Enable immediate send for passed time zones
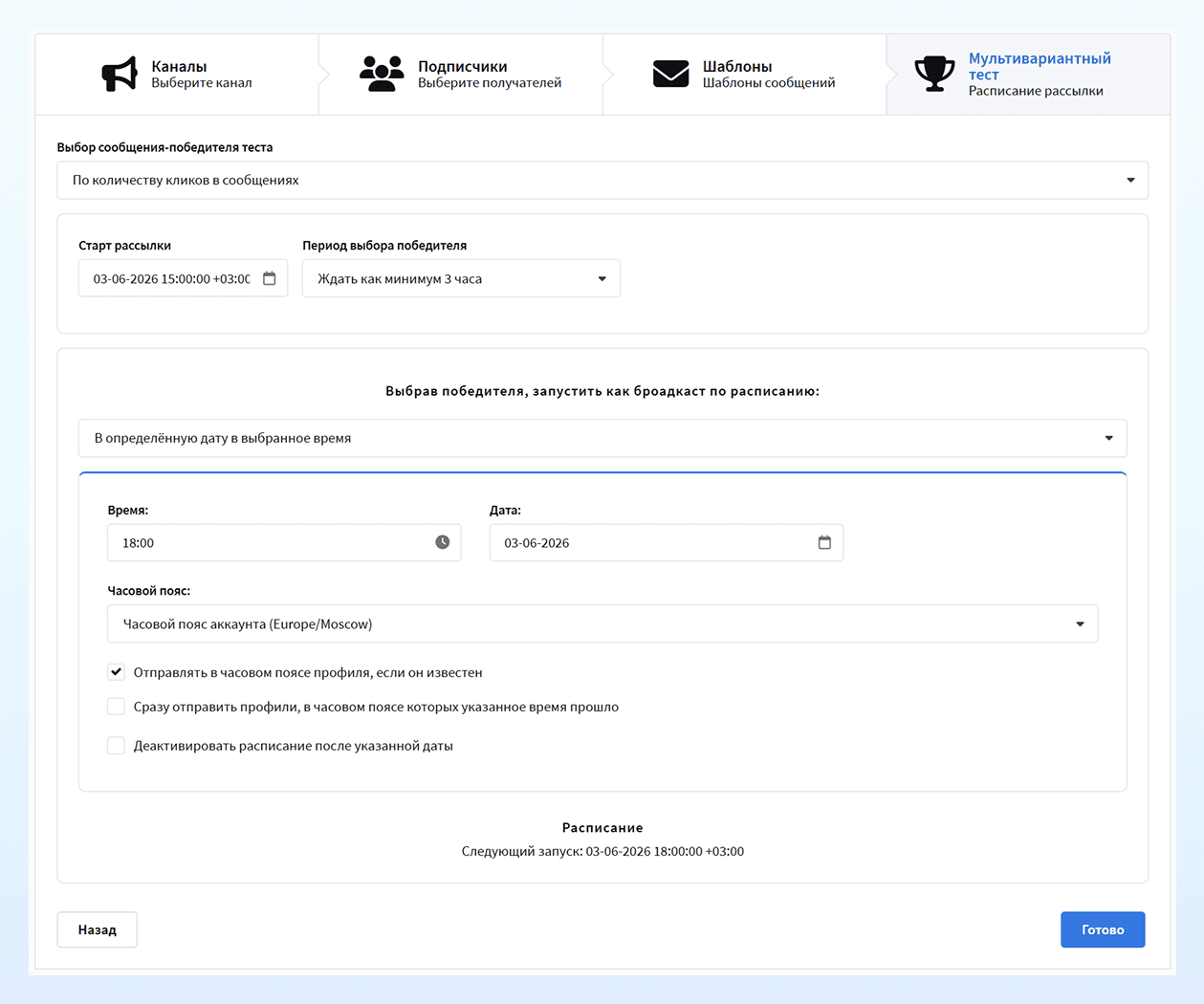 (116, 707)
